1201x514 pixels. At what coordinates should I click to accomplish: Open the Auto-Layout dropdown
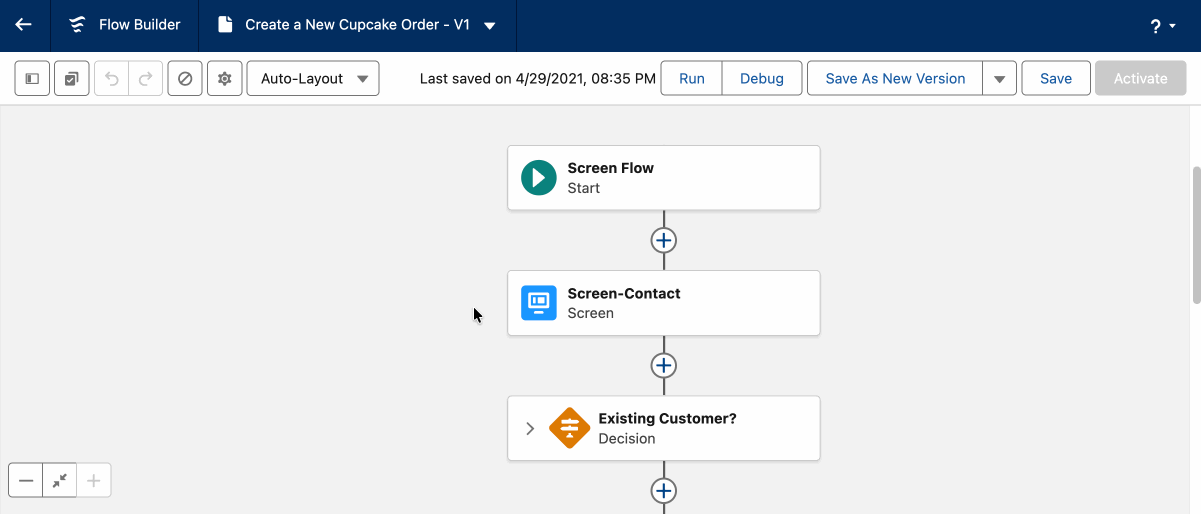(x=313, y=79)
